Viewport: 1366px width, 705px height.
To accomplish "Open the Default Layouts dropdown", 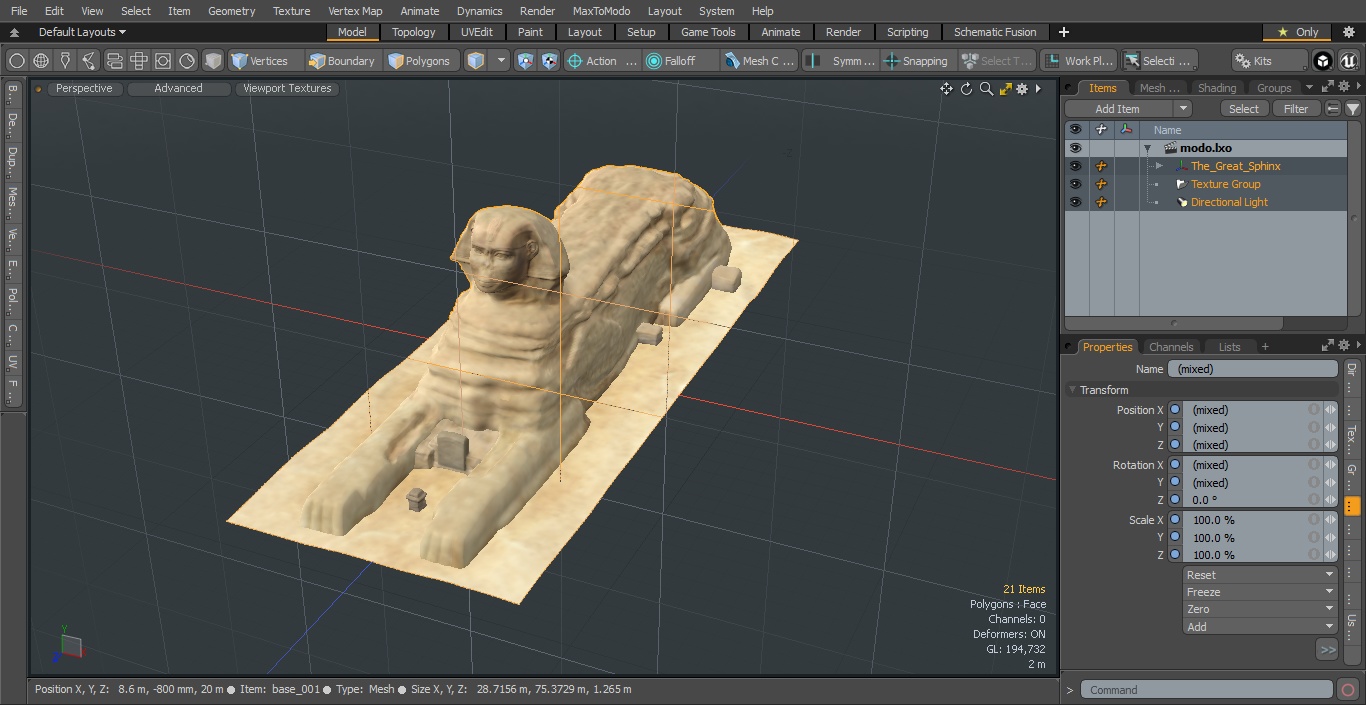I will pyautogui.click(x=82, y=32).
